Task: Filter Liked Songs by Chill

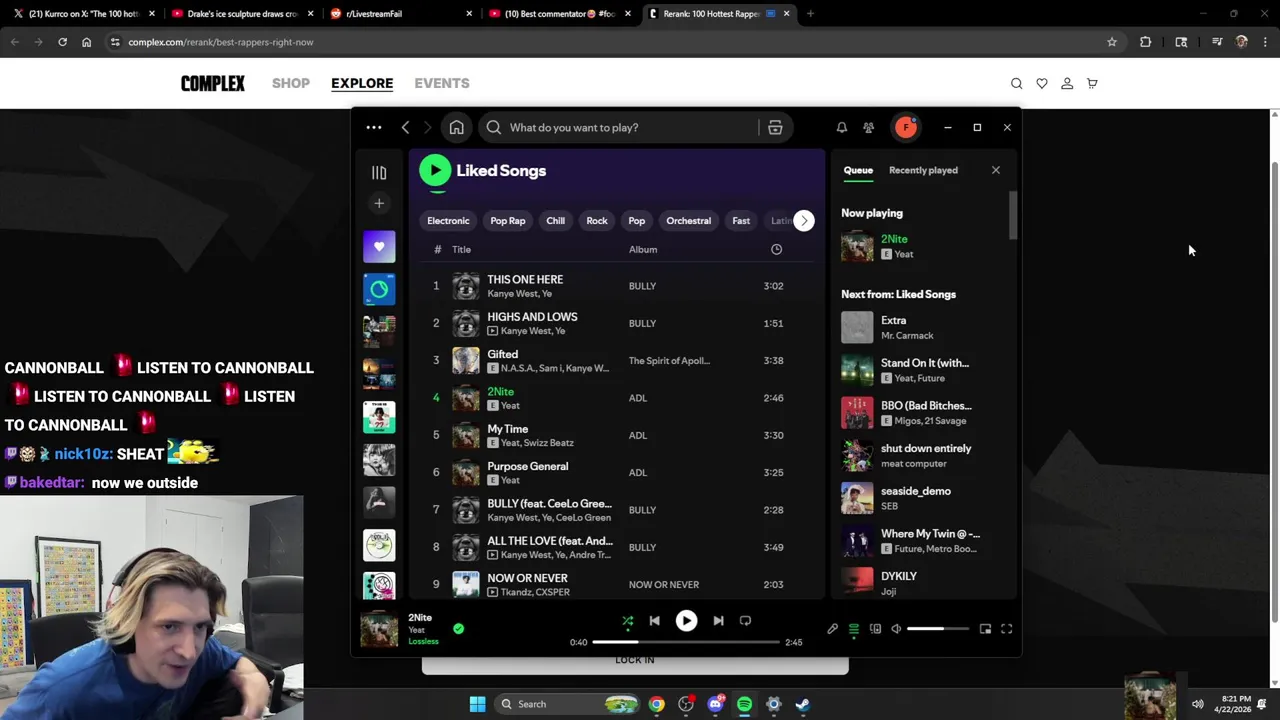Action: 556,221
